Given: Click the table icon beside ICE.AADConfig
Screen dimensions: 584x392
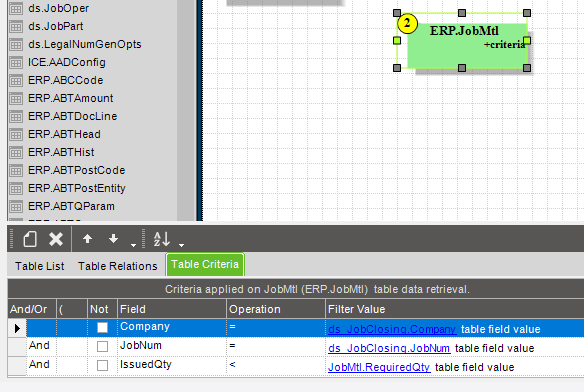Looking at the screenshot, I should coord(16,63).
